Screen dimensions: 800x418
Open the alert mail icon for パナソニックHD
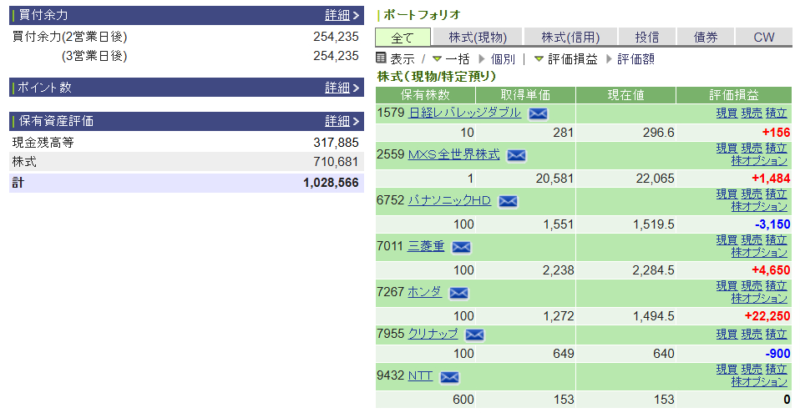click(x=507, y=201)
